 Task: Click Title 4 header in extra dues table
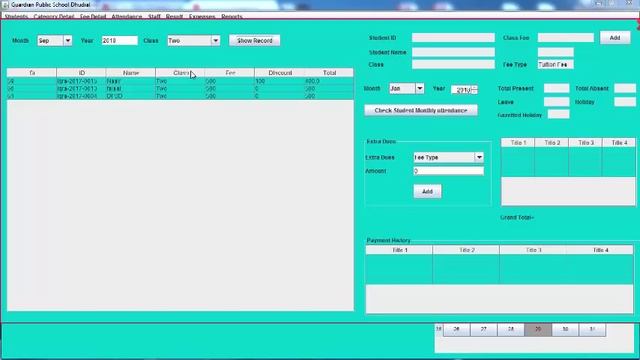coord(619,142)
